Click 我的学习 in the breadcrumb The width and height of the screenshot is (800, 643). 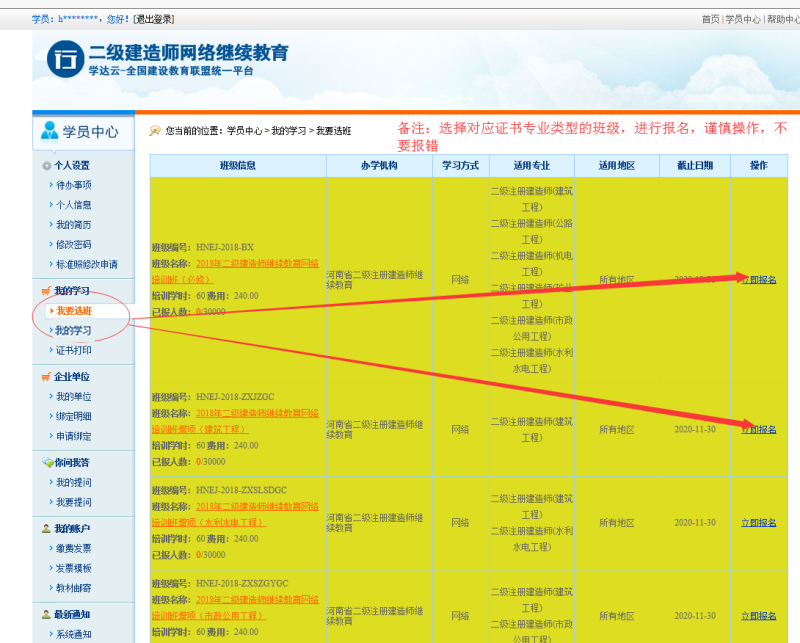click(289, 131)
